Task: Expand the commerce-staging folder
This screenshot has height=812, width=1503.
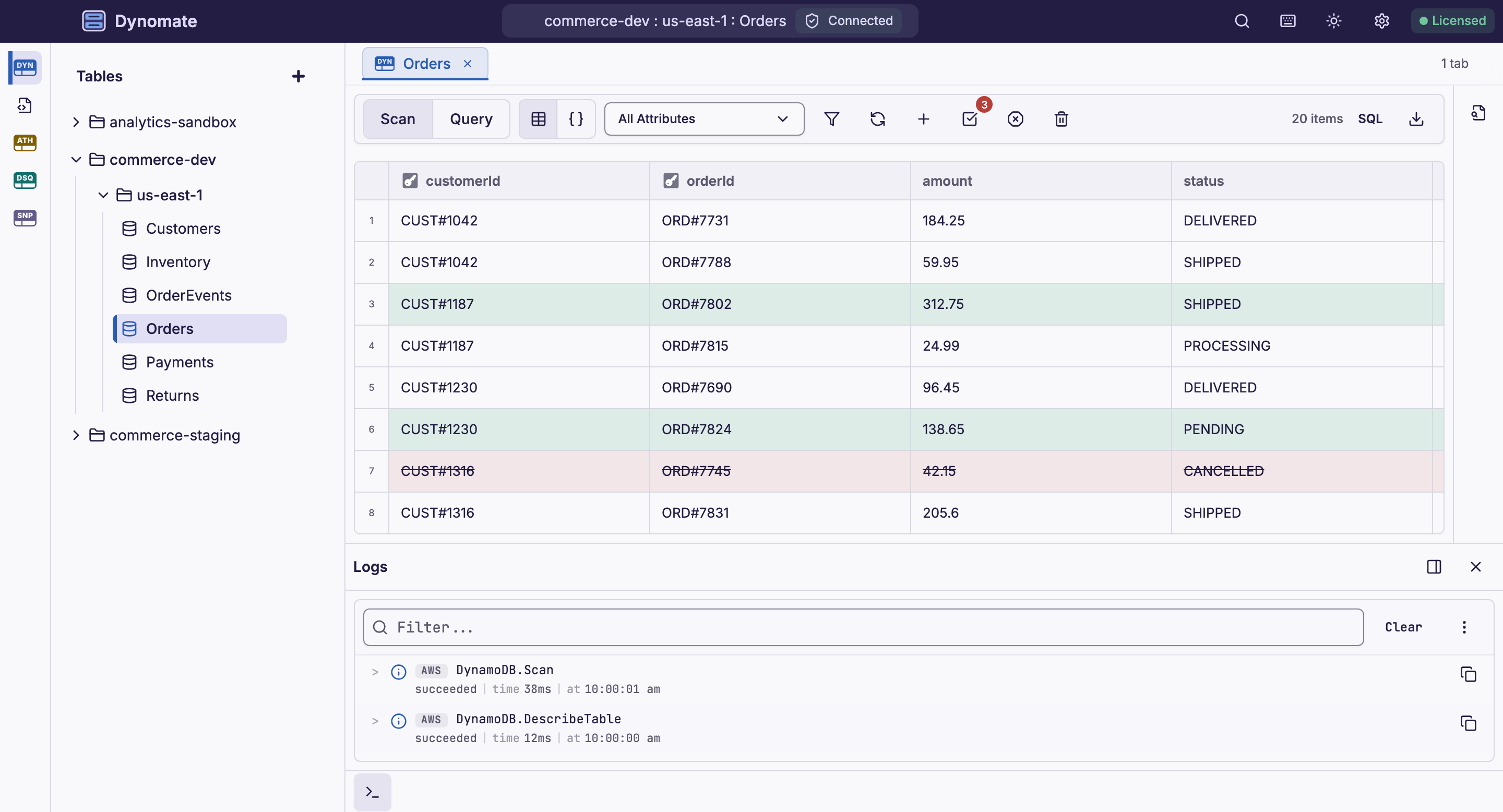Action: pos(76,435)
